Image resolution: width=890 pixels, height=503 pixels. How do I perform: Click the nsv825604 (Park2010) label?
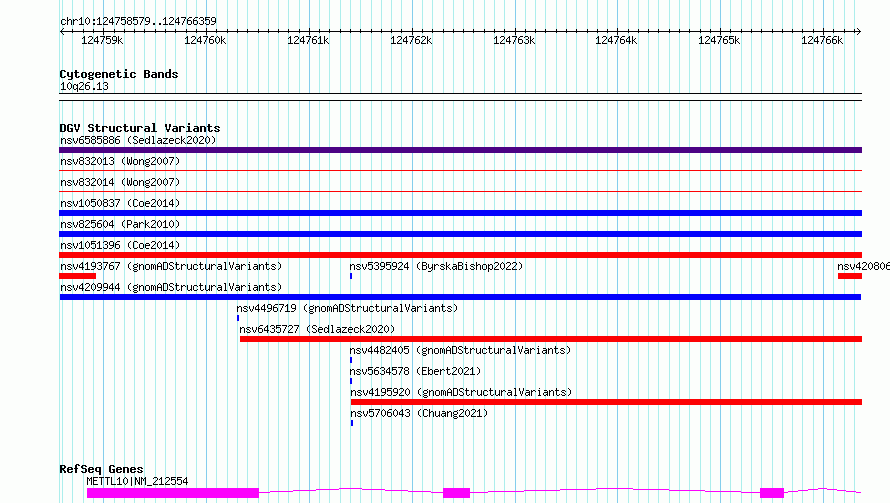pos(120,224)
